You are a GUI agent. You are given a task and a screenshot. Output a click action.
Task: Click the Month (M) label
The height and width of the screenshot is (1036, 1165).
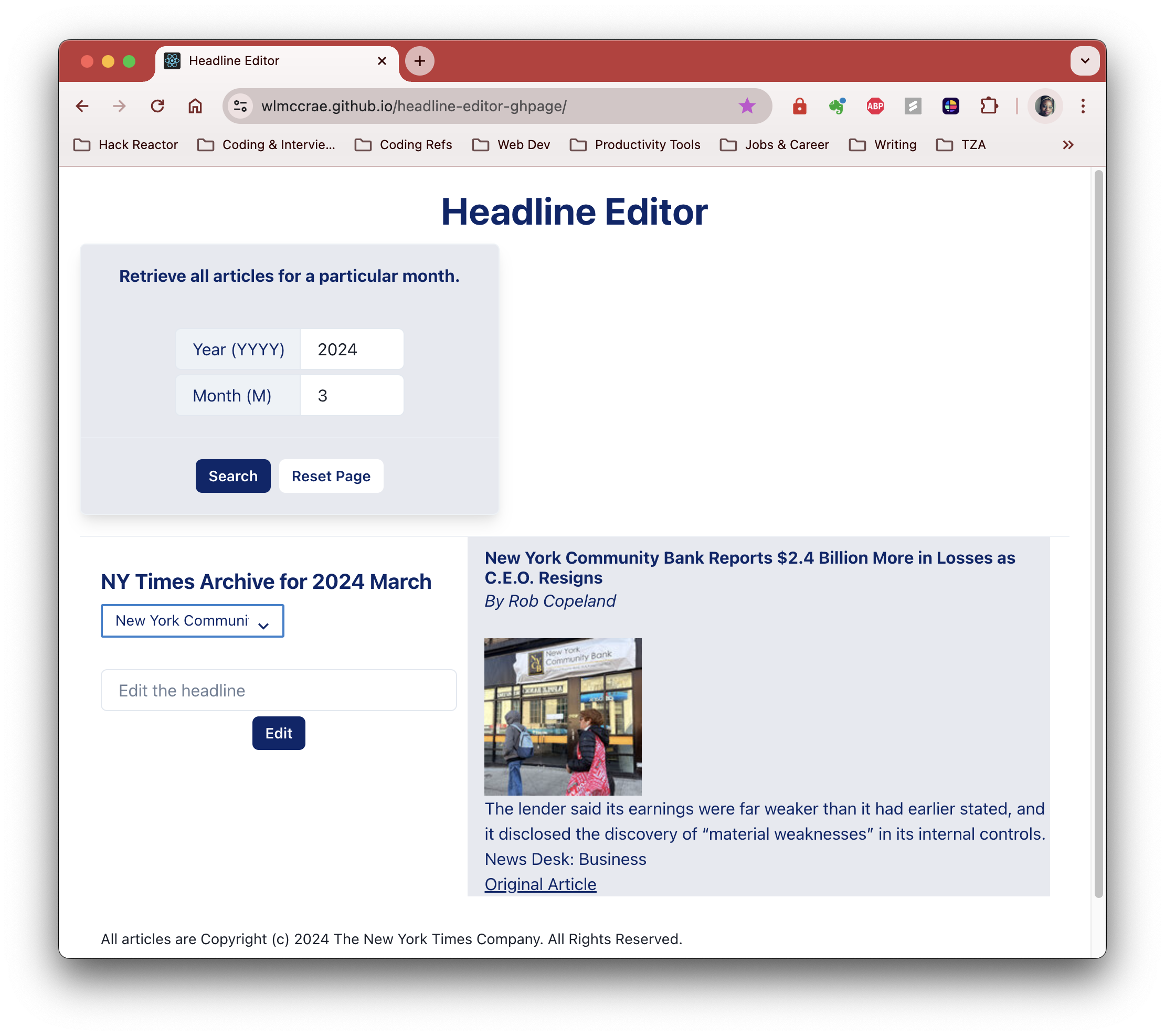tap(238, 396)
